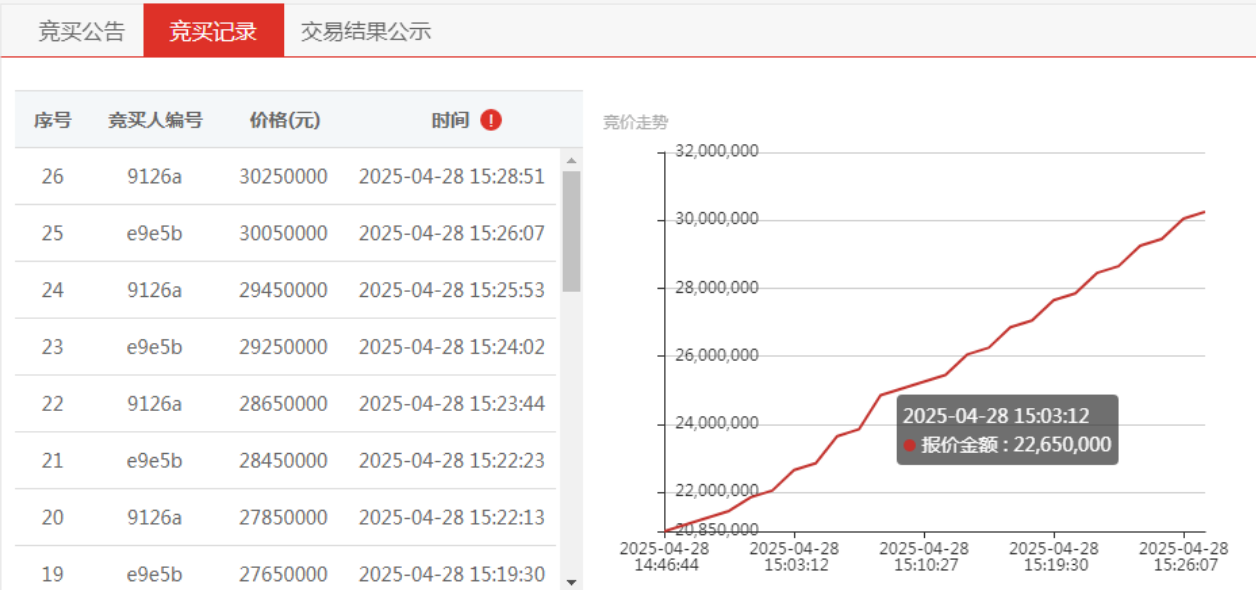Select bid row 26 price 30250000
This screenshot has width=1256, height=590.
pyautogui.click(x=284, y=177)
